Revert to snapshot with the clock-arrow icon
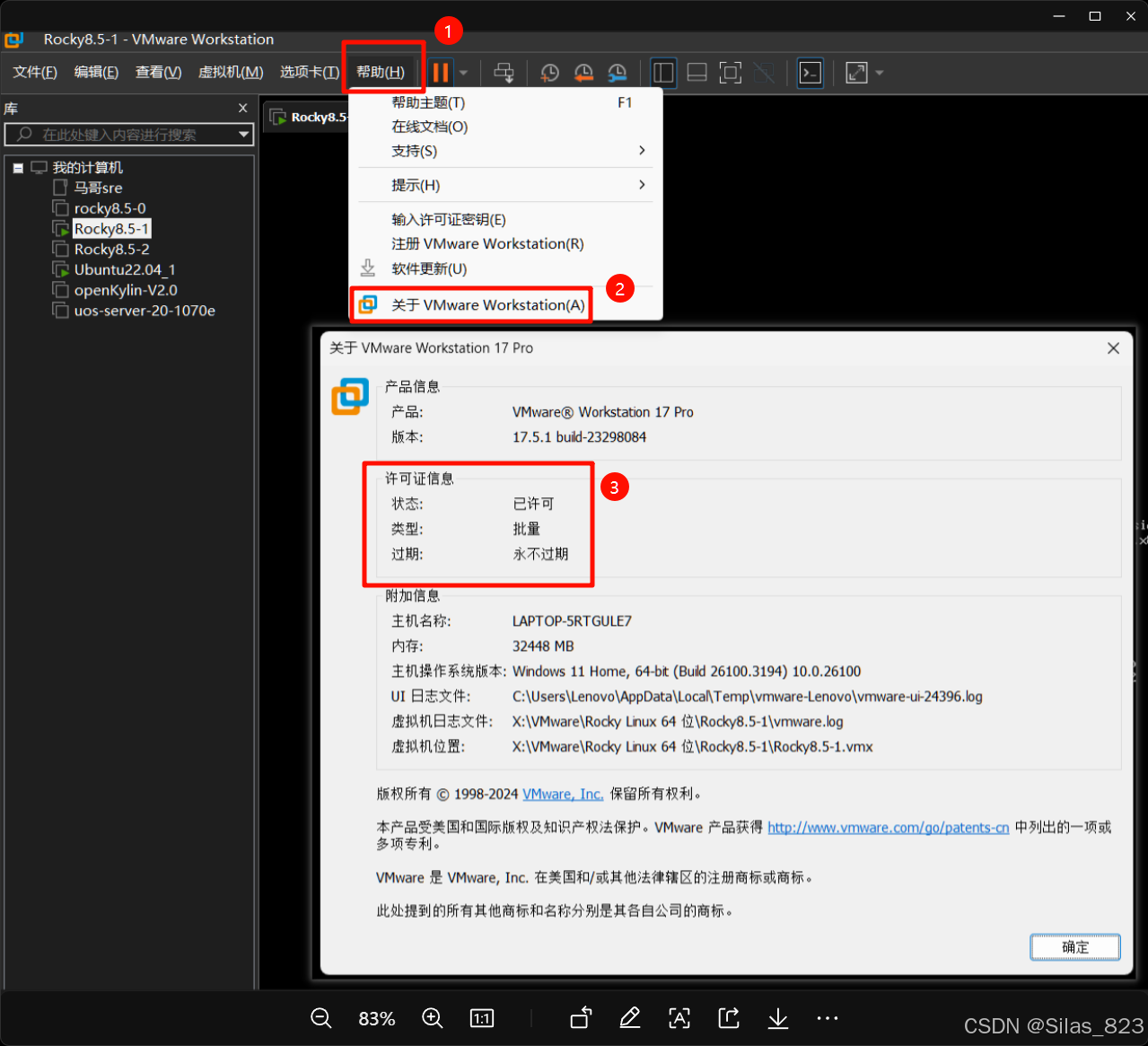This screenshot has width=1148, height=1046. (x=583, y=73)
